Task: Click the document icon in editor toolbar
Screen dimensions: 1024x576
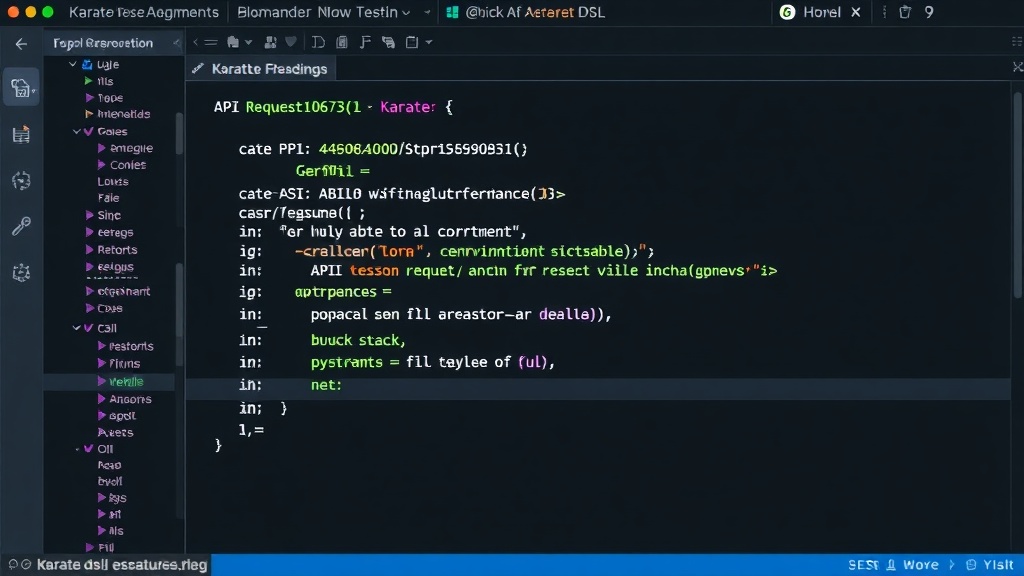Action: pyautogui.click(x=342, y=42)
